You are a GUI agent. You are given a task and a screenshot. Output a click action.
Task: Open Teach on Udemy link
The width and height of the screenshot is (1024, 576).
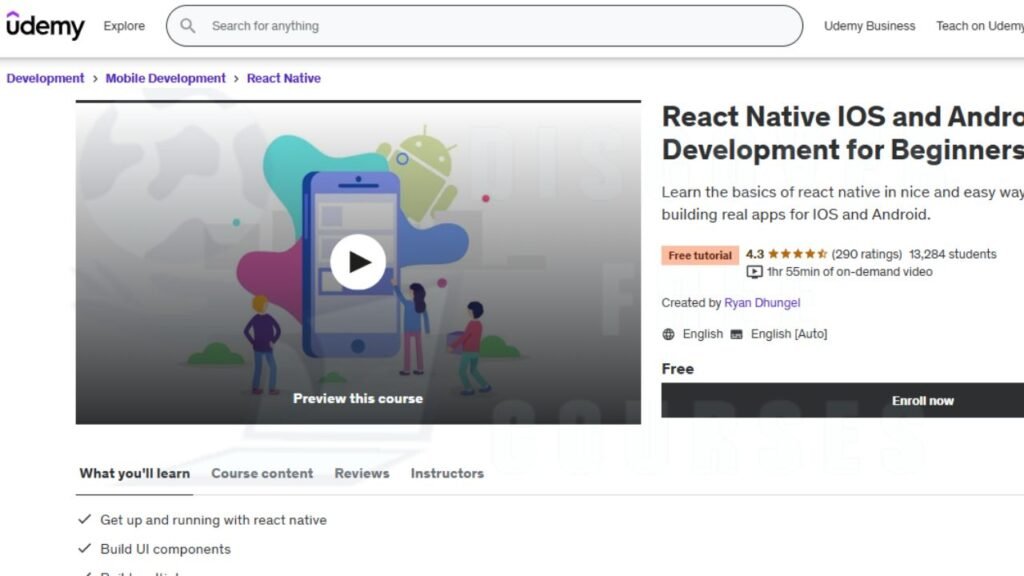(x=980, y=26)
